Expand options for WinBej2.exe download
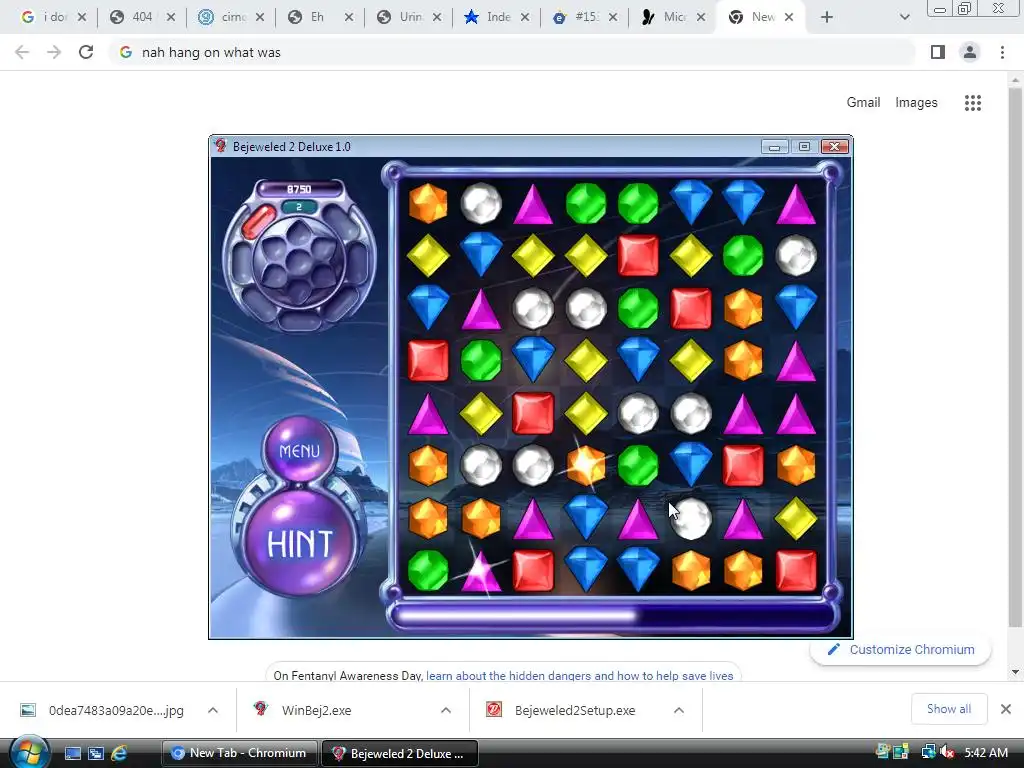Viewport: 1024px width, 768px height. [x=446, y=710]
